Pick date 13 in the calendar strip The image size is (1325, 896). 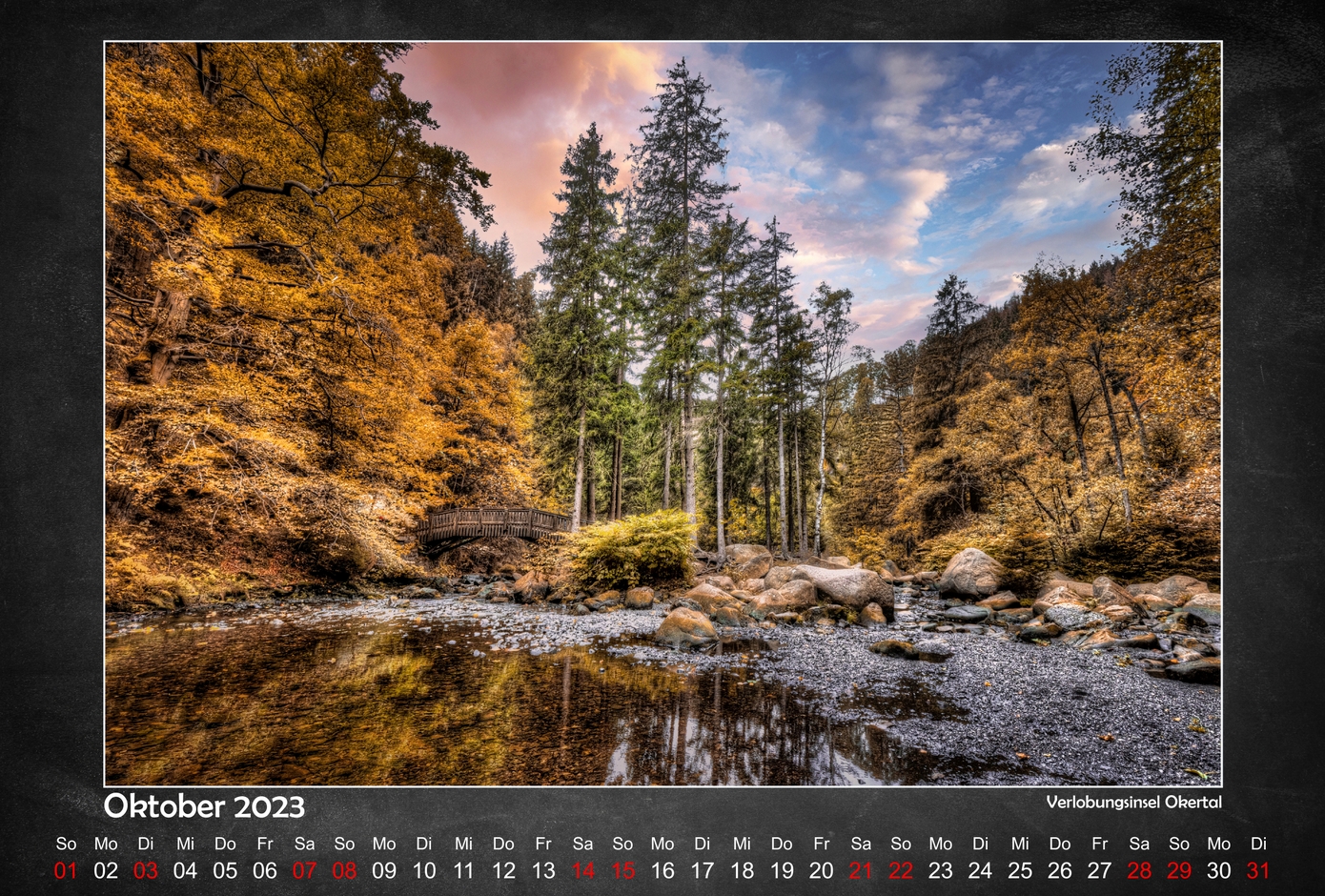pos(543,870)
